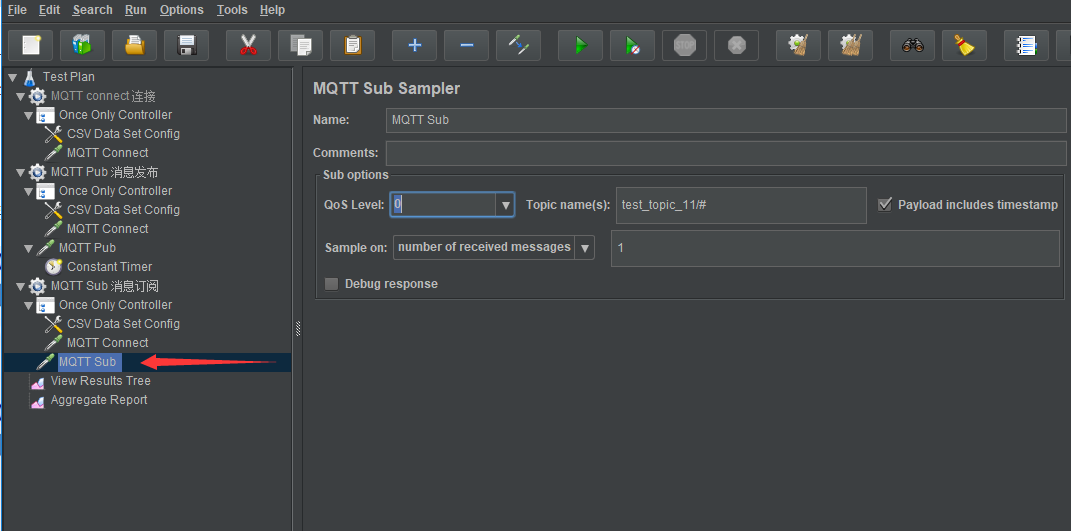Open the Function Helper list icon
Image resolution: width=1071 pixels, height=531 pixels.
(x=1027, y=46)
